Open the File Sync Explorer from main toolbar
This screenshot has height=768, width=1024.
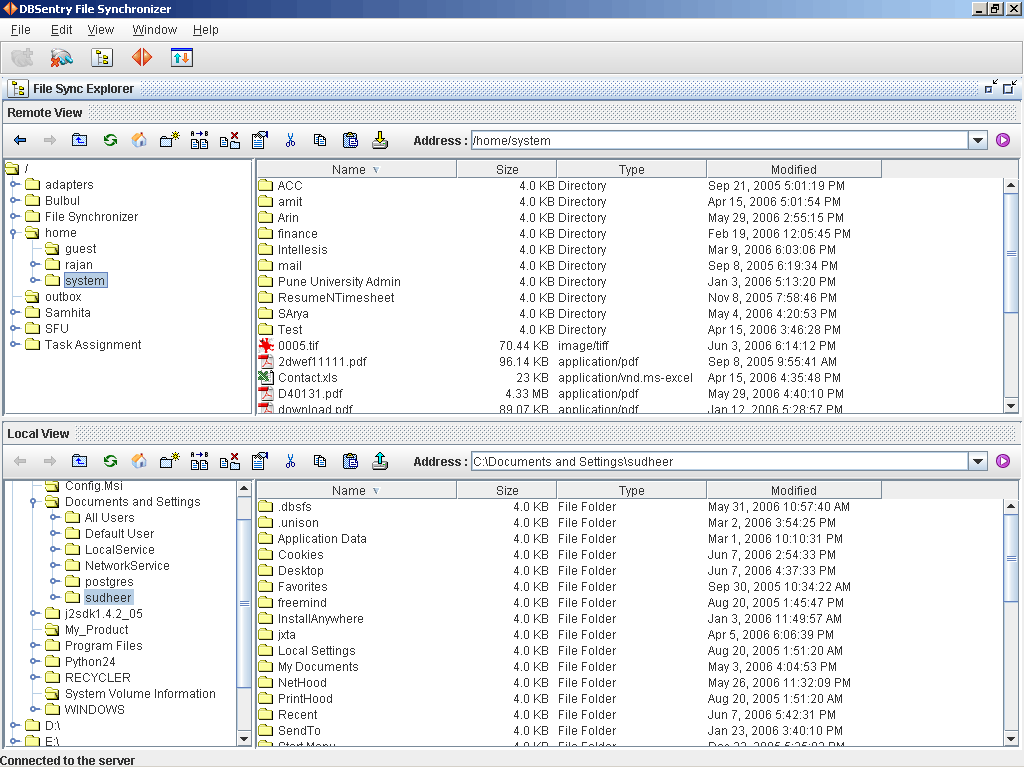click(x=102, y=58)
